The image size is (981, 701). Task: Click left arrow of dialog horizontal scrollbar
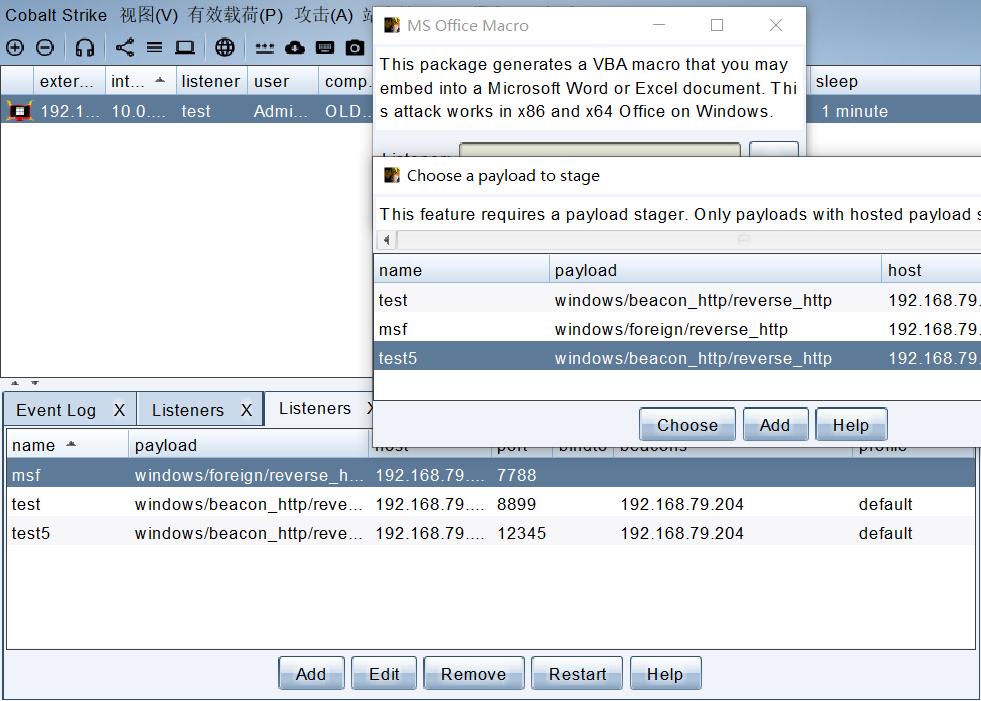(387, 240)
